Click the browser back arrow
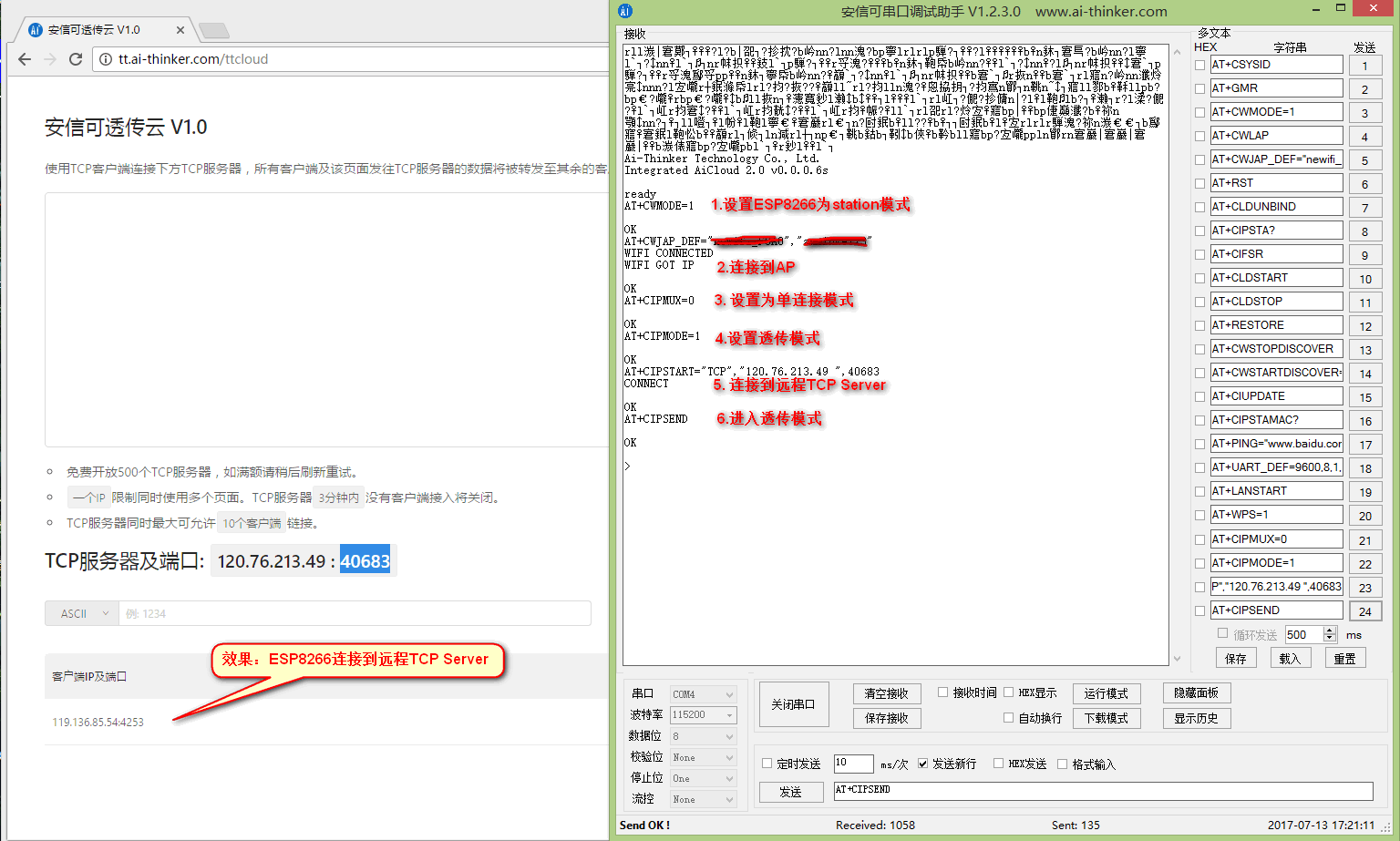1400x841 pixels. click(25, 59)
